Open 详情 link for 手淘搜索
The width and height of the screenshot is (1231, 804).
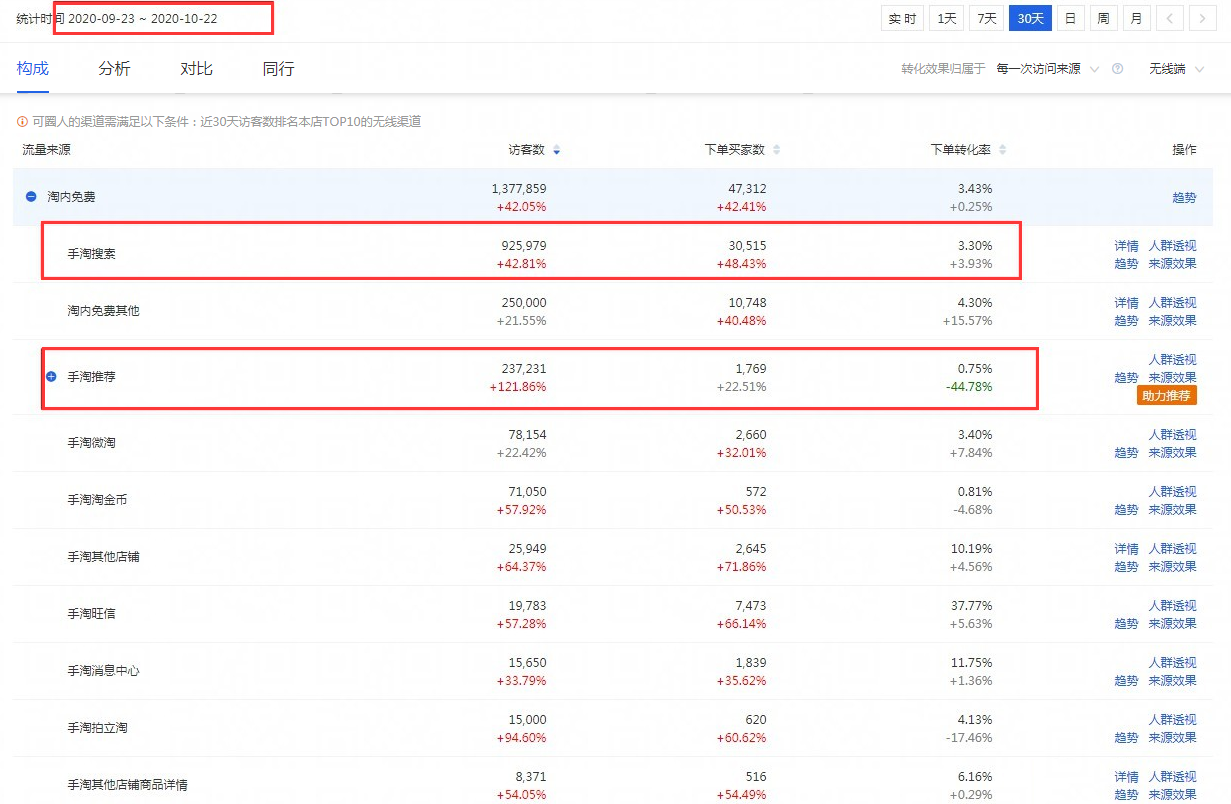tap(1126, 246)
